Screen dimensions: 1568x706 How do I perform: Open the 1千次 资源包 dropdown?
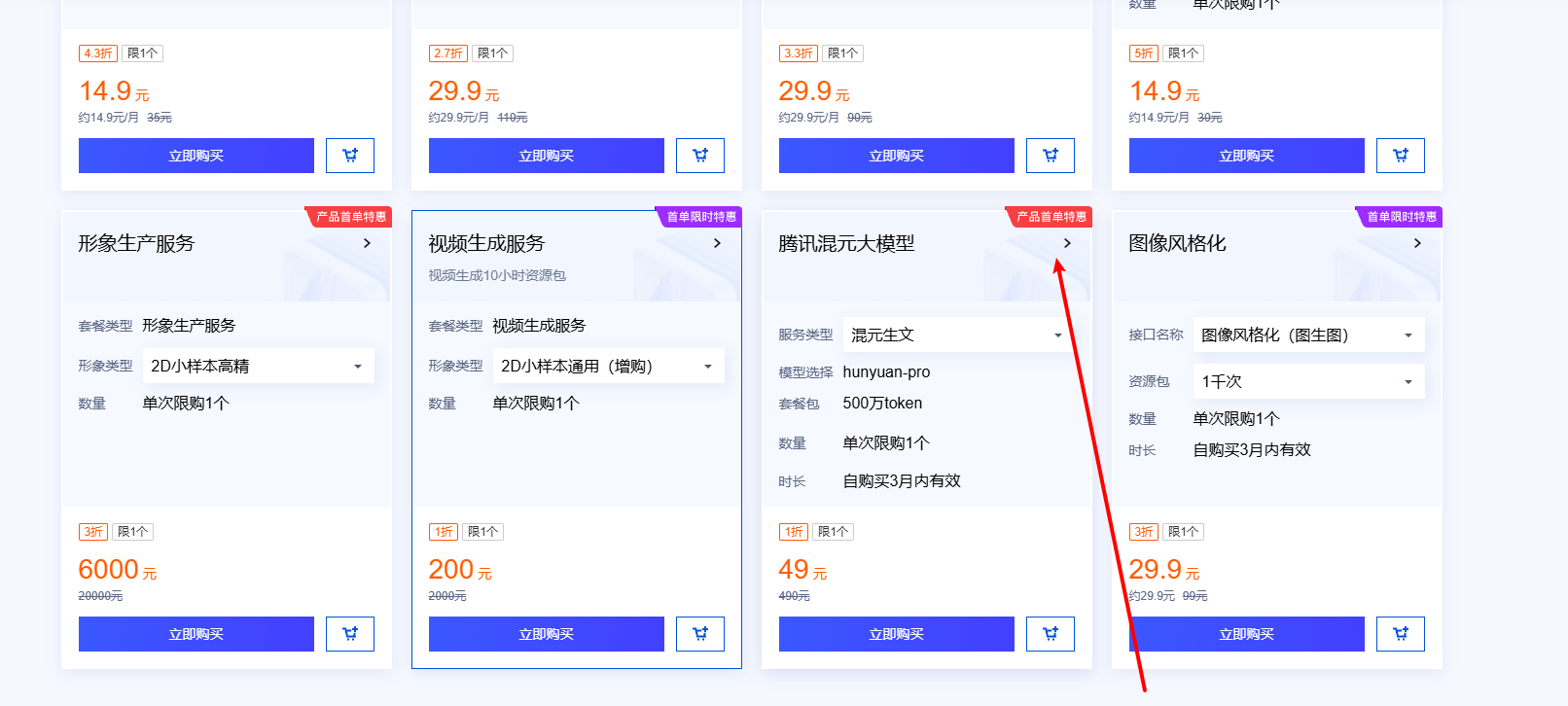pyautogui.click(x=1309, y=381)
